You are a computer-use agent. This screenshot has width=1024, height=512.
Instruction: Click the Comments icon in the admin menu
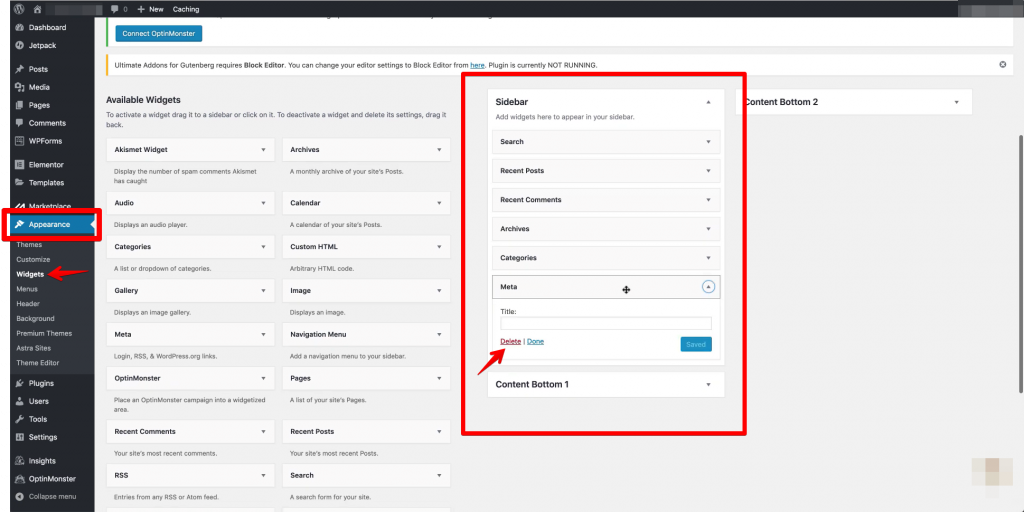pyautogui.click(x=20, y=123)
